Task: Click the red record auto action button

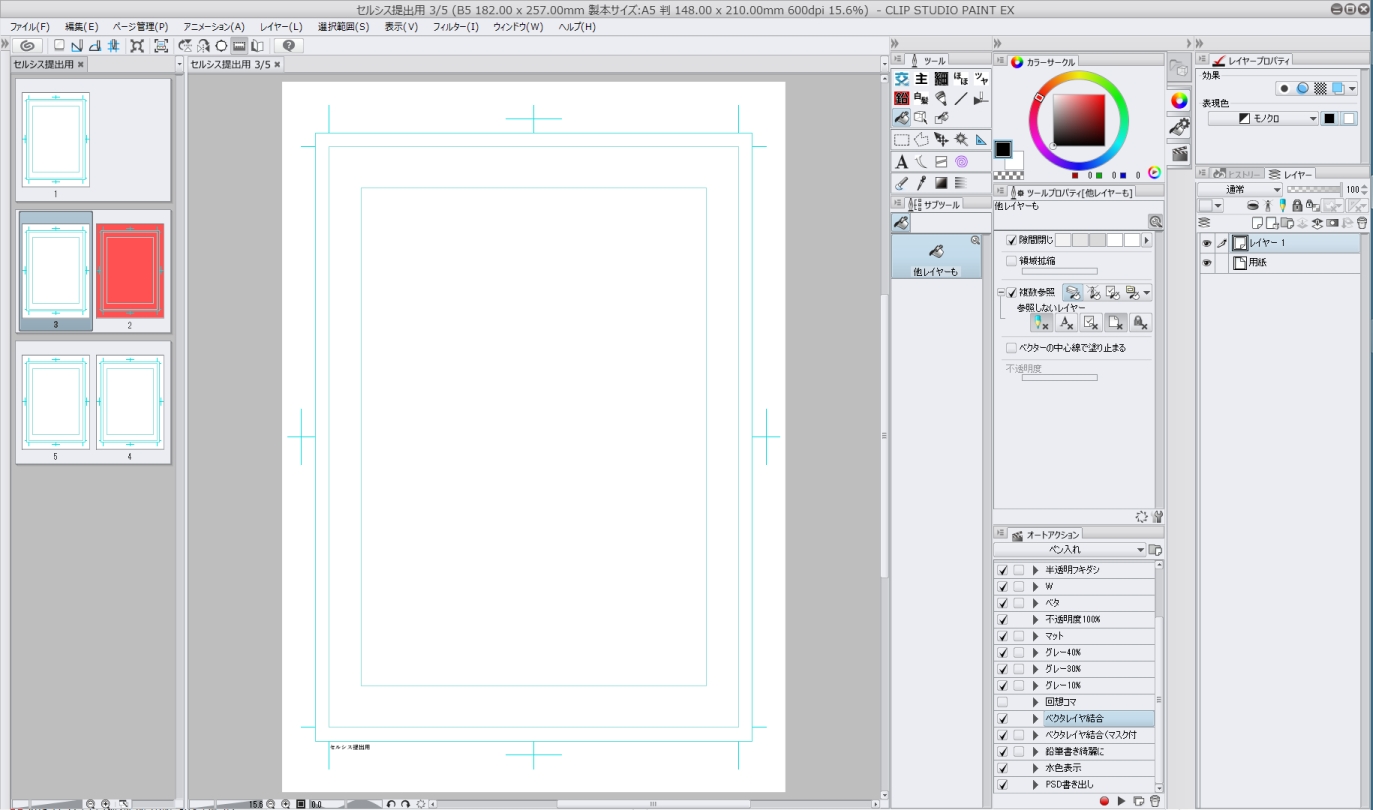Action: tap(1104, 801)
